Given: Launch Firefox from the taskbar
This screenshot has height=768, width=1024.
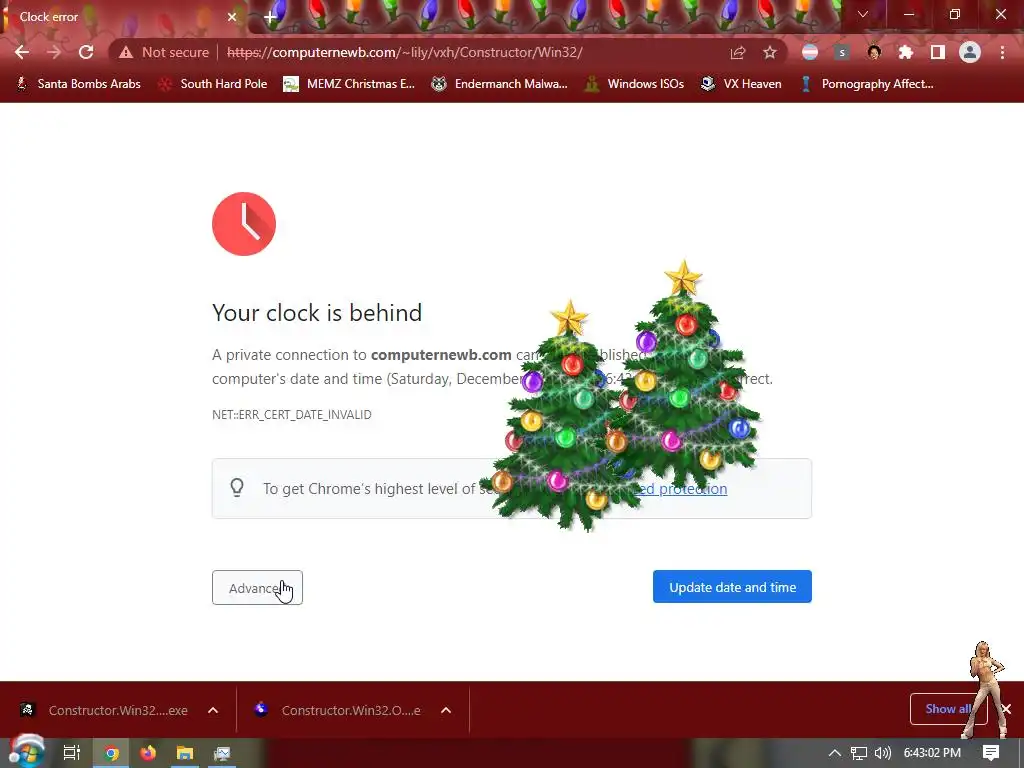Looking at the screenshot, I should [x=148, y=753].
